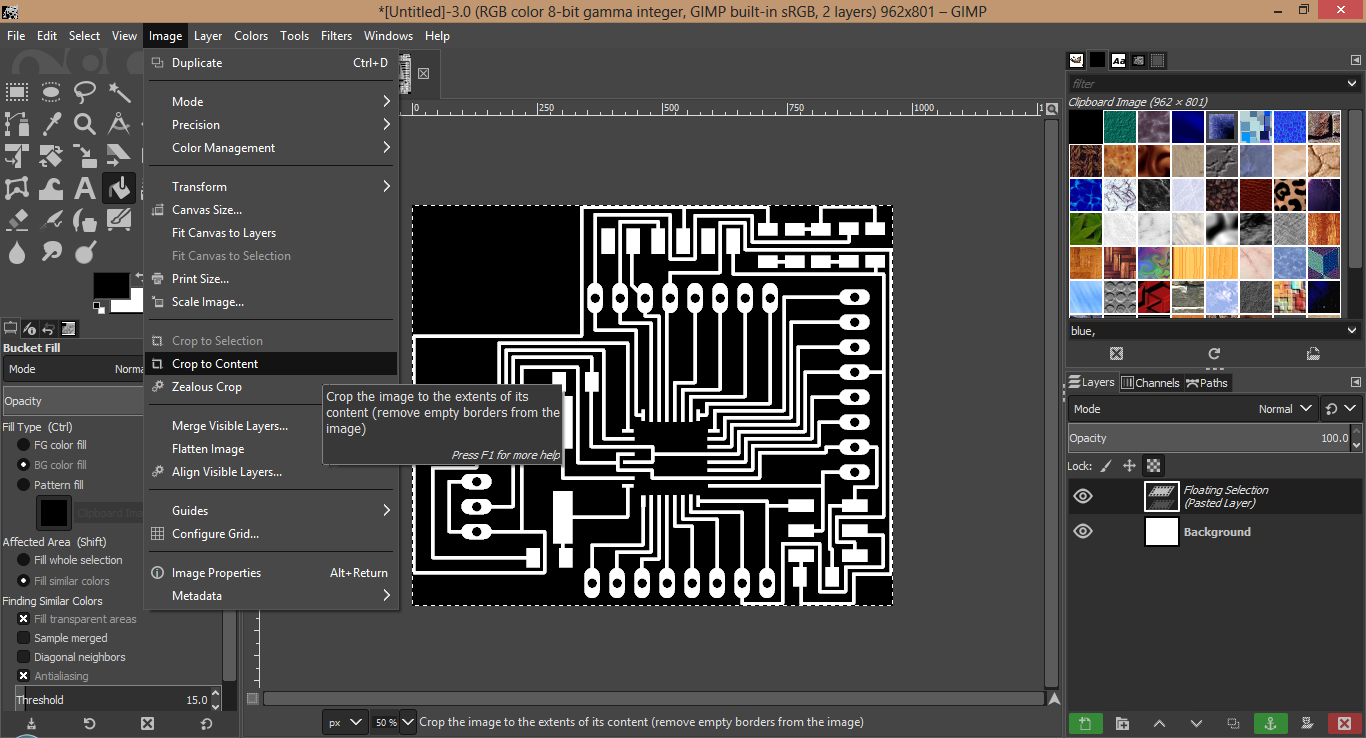
Task: Open the pattern tag blue dropdown
Action: (1352, 330)
